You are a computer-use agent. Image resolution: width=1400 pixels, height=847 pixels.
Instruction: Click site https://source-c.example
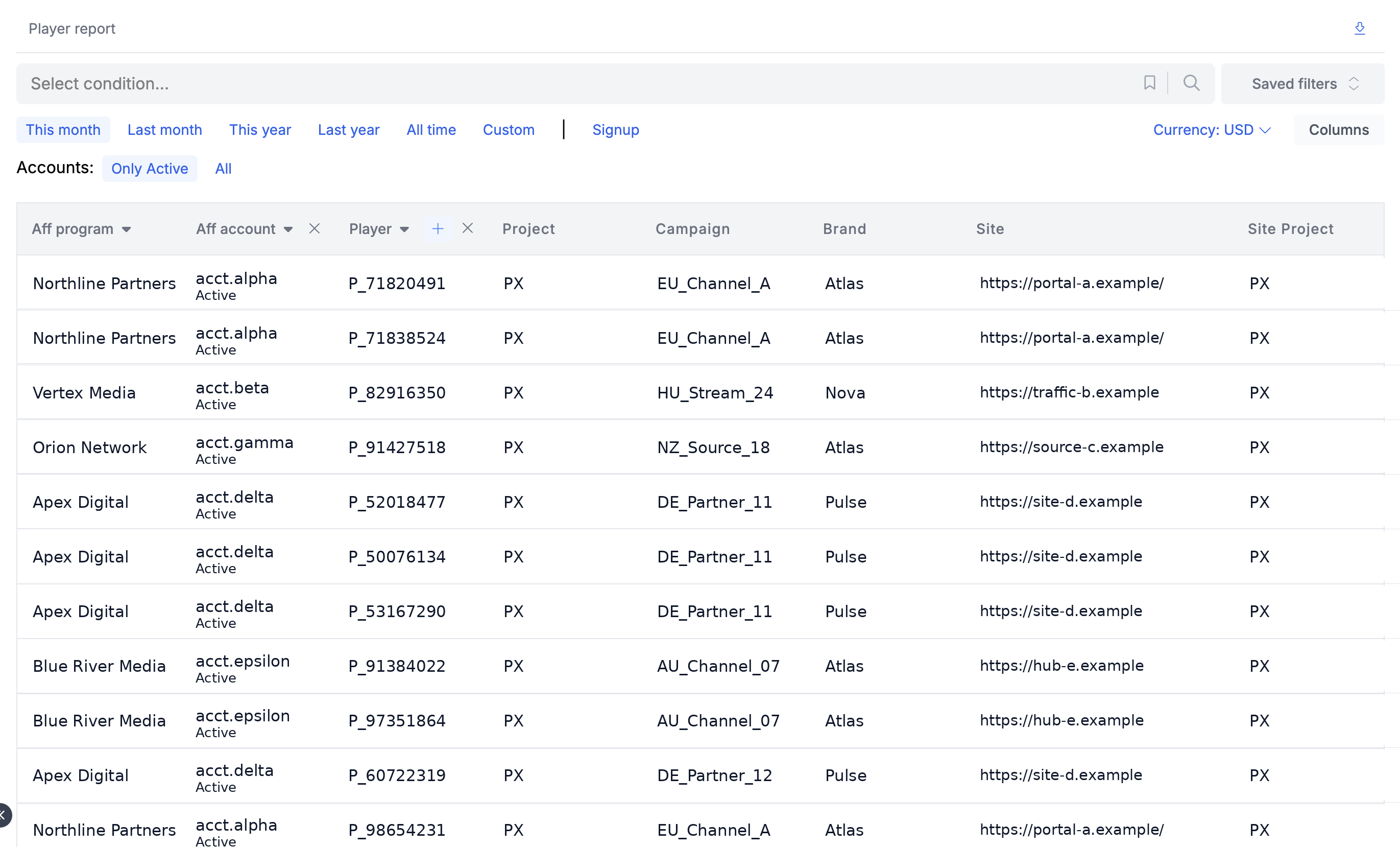[1071, 447]
